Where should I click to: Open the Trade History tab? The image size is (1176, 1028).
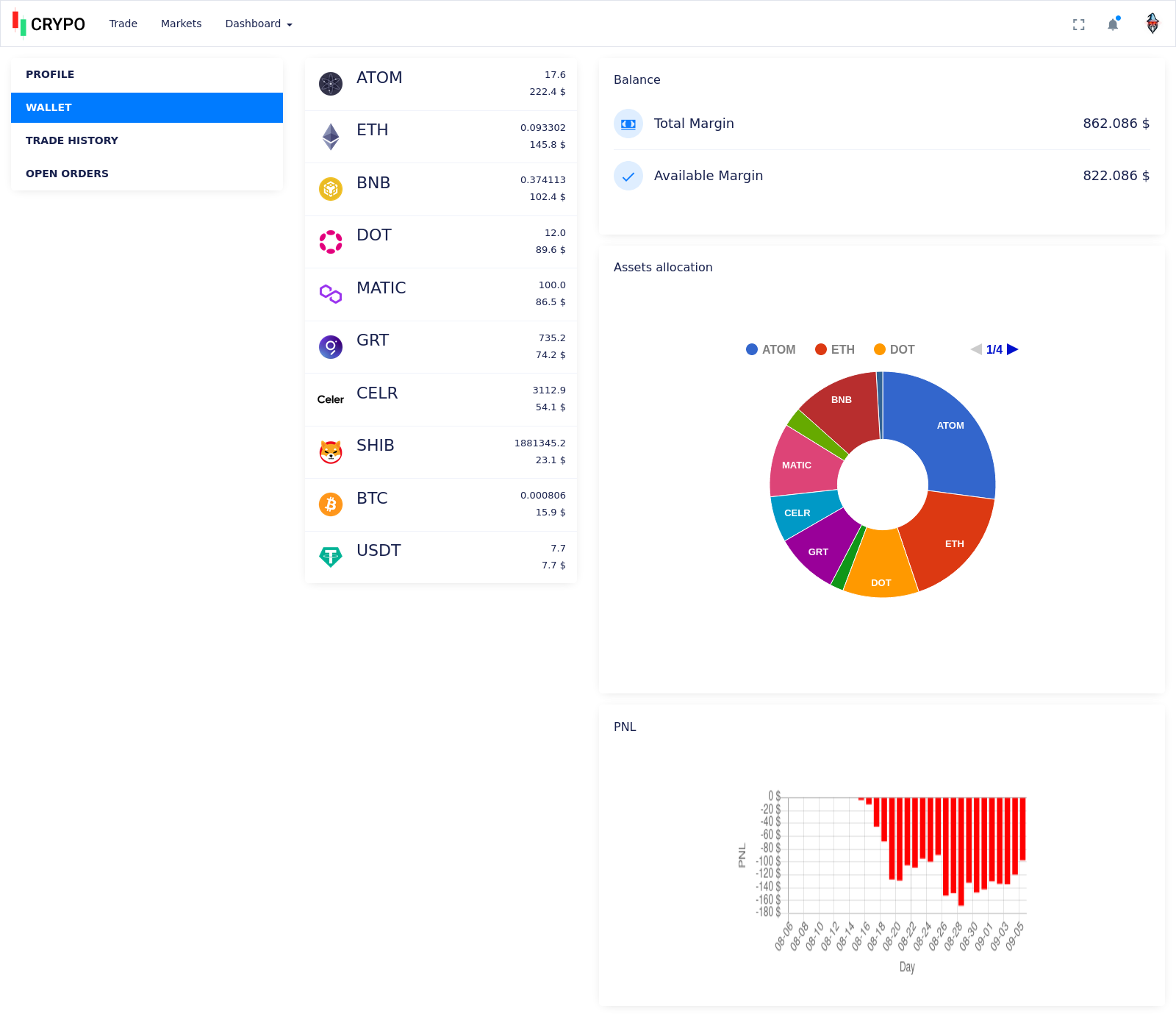tap(72, 140)
